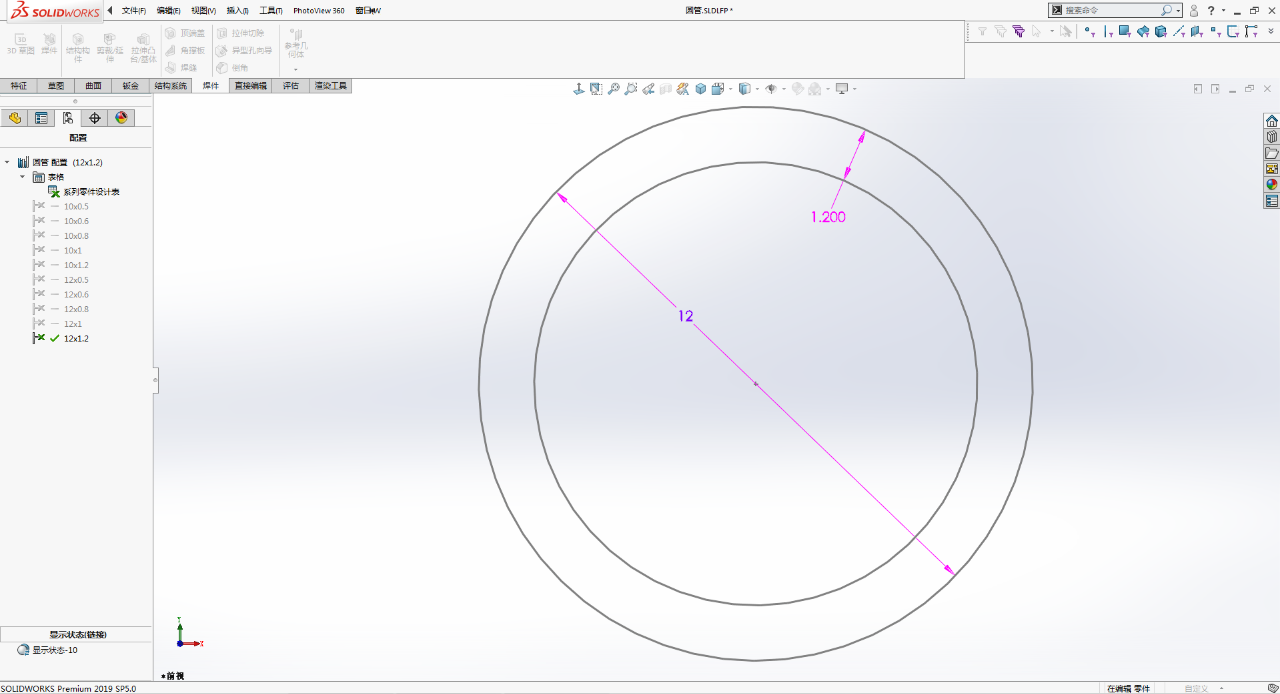The height and width of the screenshot is (694, 1280).
Task: Click the DisplayManager color wheel icon
Action: 122,118
